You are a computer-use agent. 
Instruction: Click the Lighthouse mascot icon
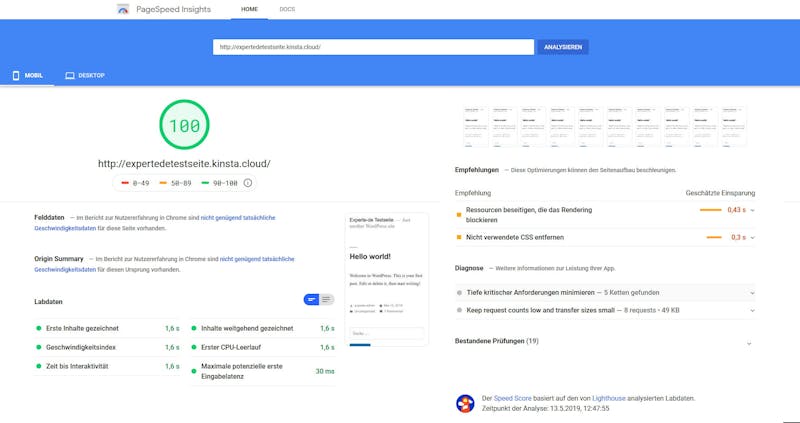[465, 403]
